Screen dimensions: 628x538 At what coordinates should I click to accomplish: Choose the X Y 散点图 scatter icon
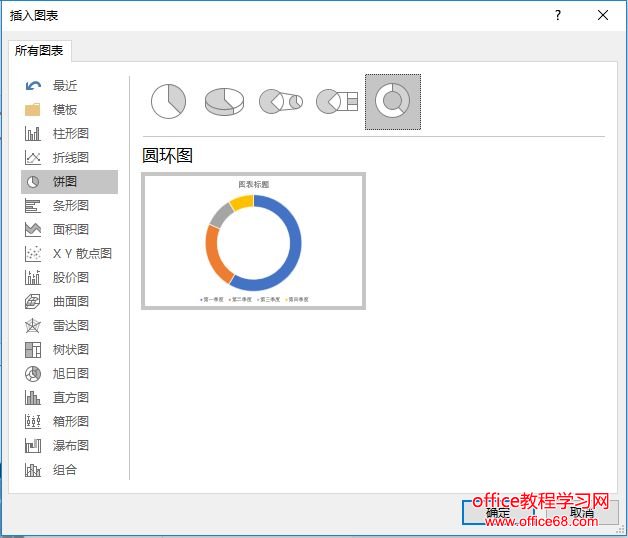pos(32,254)
